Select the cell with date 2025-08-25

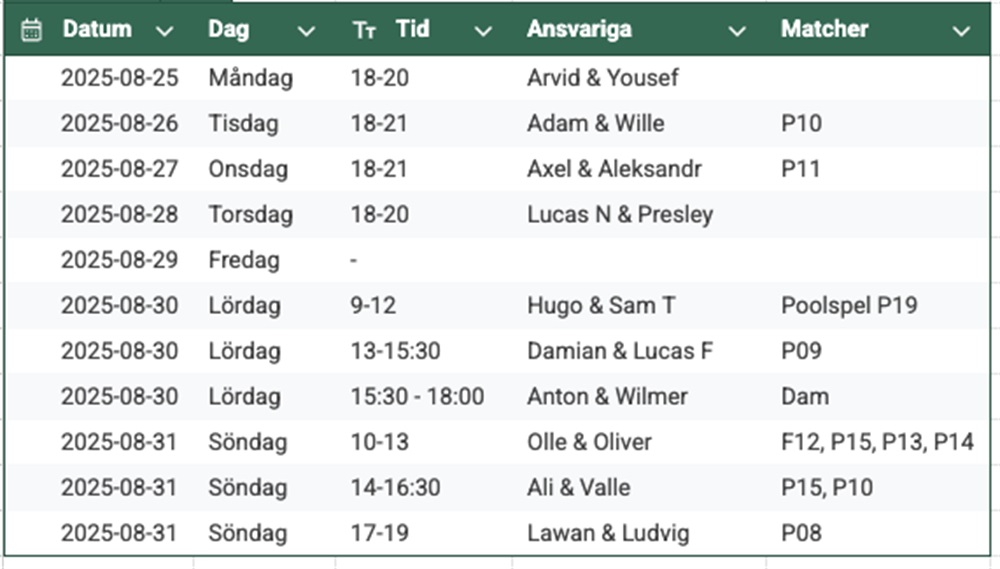pos(119,78)
